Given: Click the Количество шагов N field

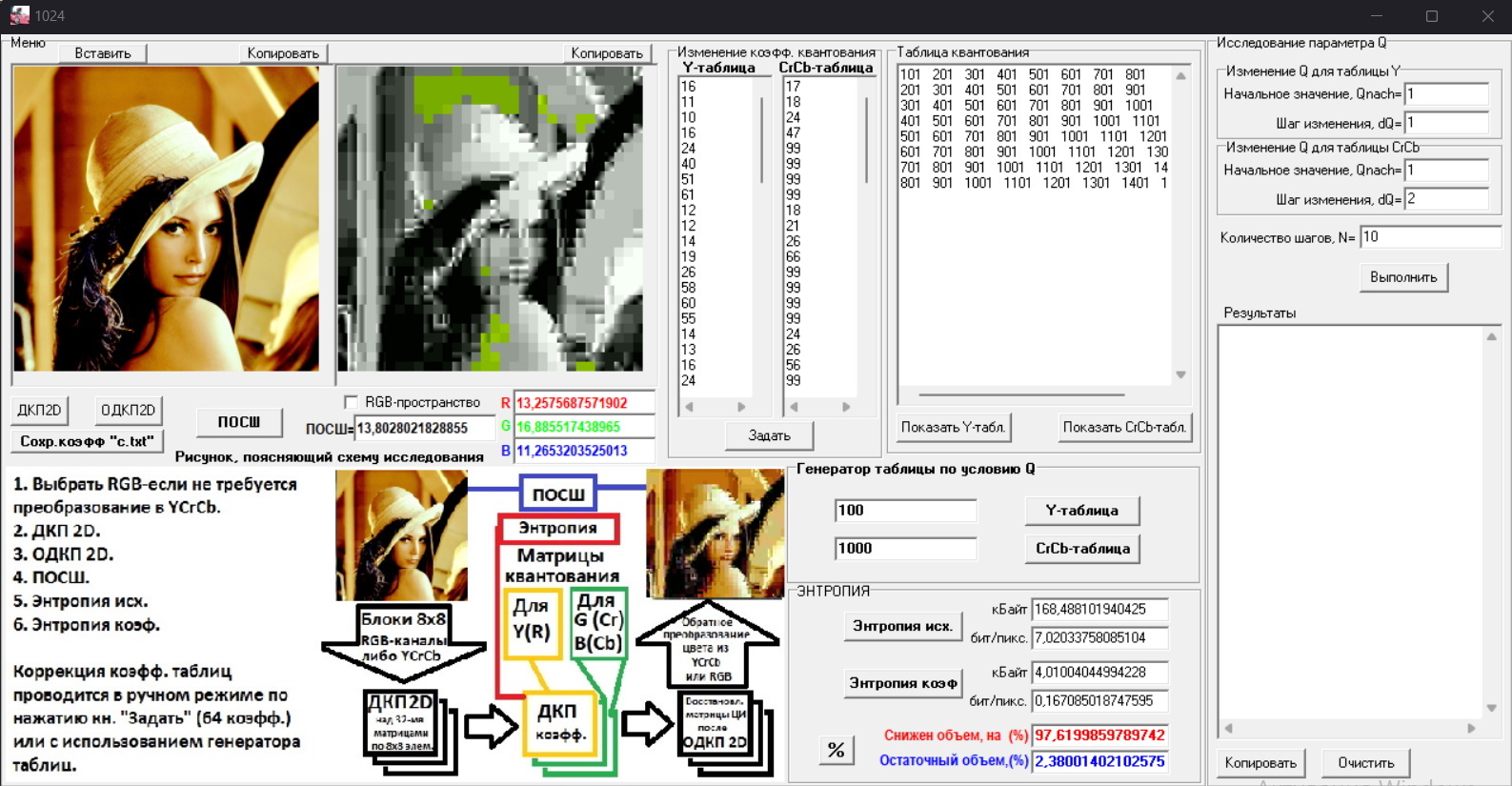Looking at the screenshot, I should coord(1431,237).
